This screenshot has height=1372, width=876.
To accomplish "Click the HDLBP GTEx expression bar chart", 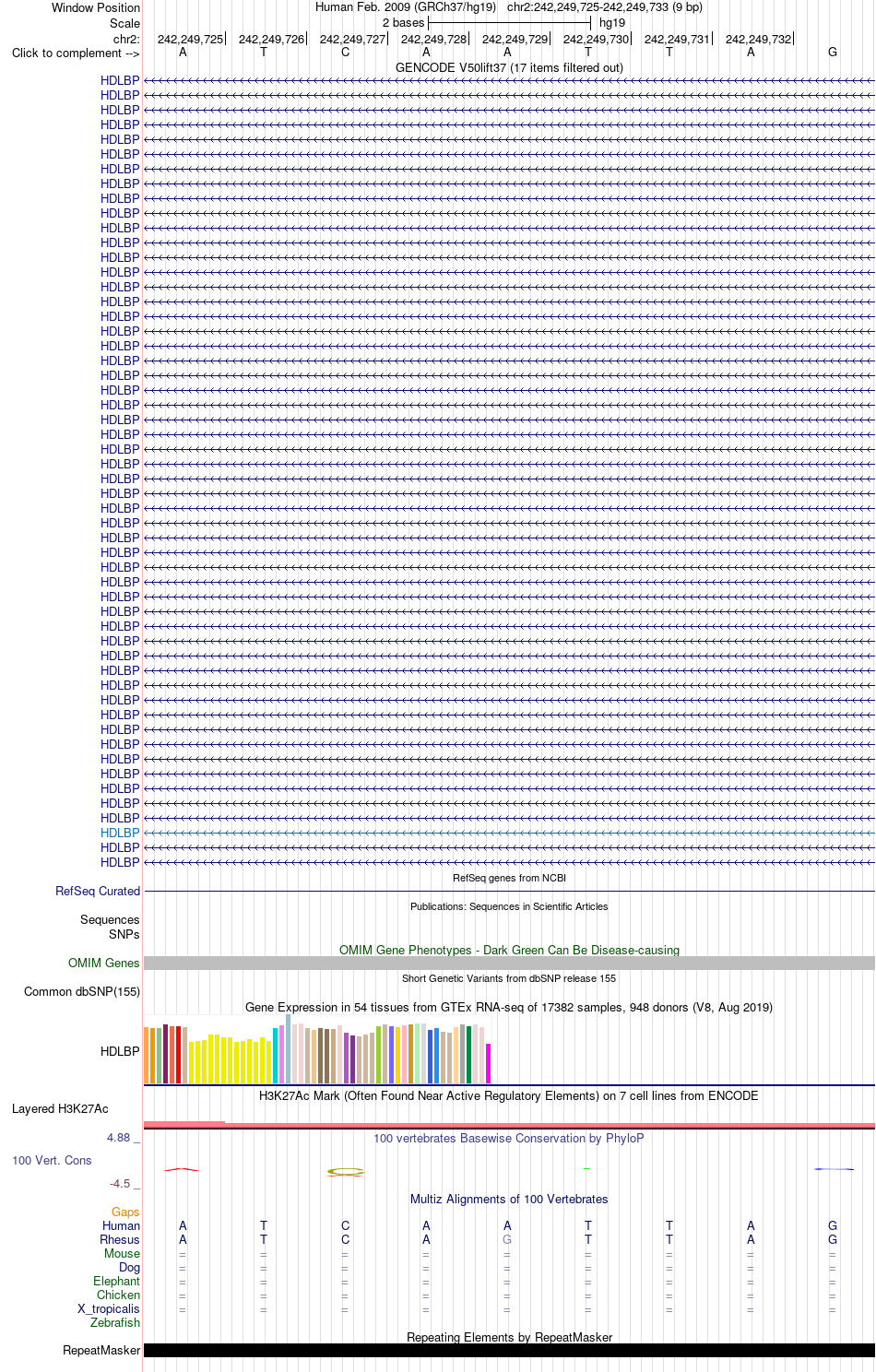I will (x=317, y=1049).
